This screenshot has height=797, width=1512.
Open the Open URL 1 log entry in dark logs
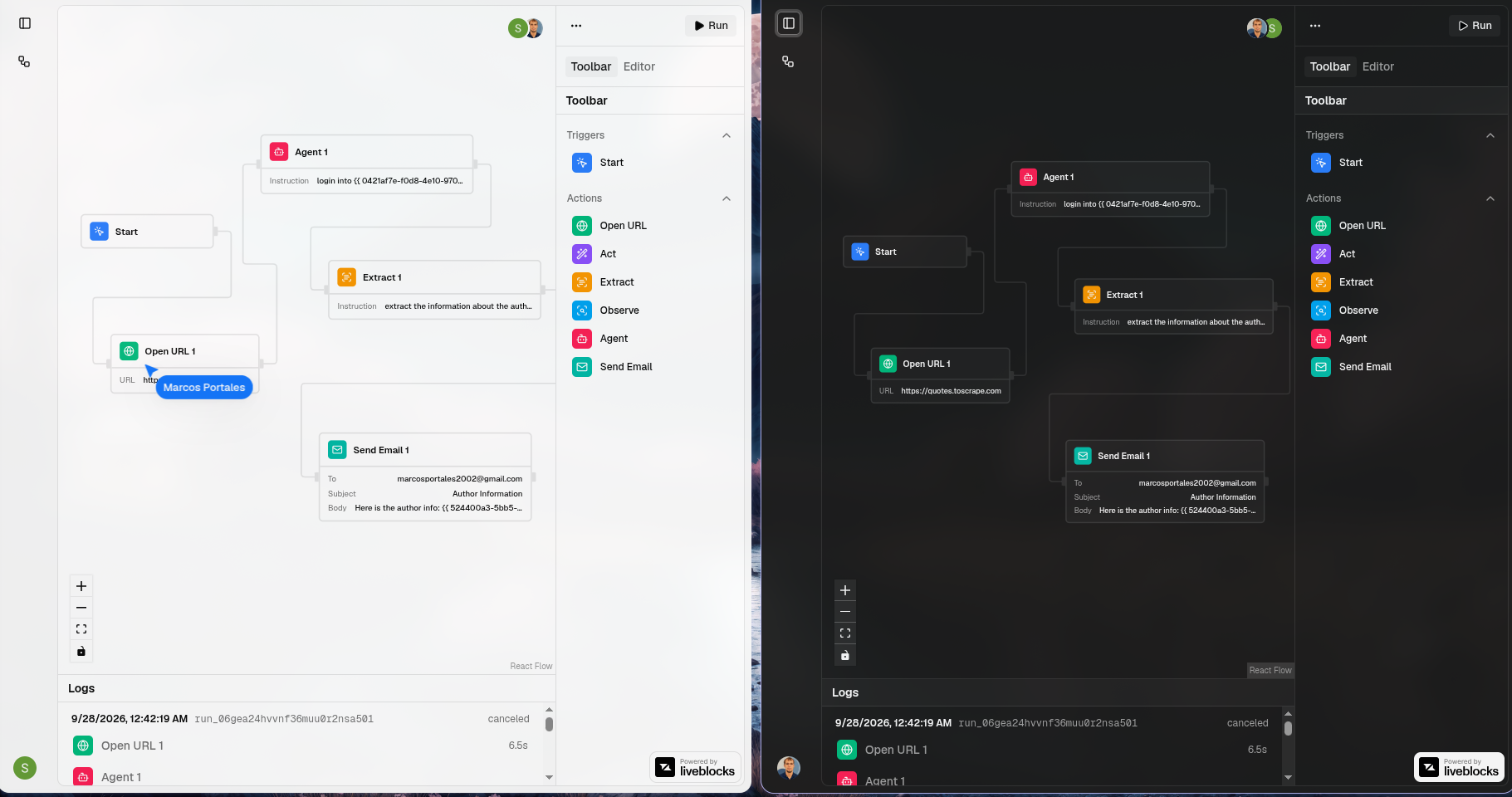click(x=1052, y=750)
